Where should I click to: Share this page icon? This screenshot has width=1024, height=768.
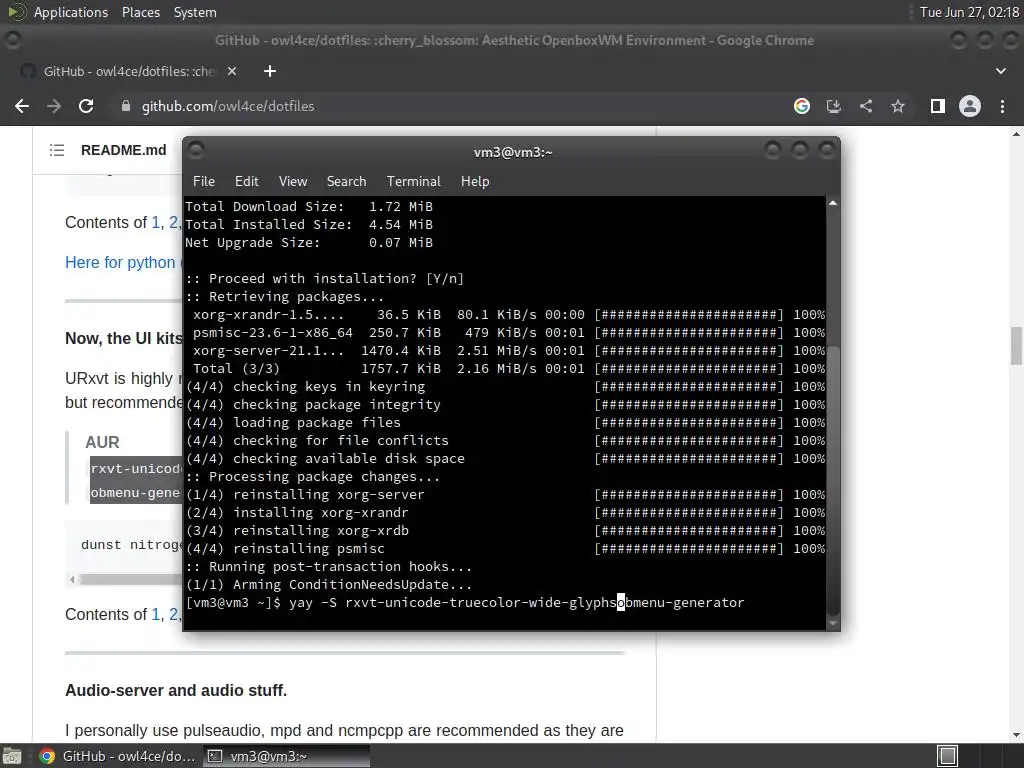pyautogui.click(x=866, y=106)
